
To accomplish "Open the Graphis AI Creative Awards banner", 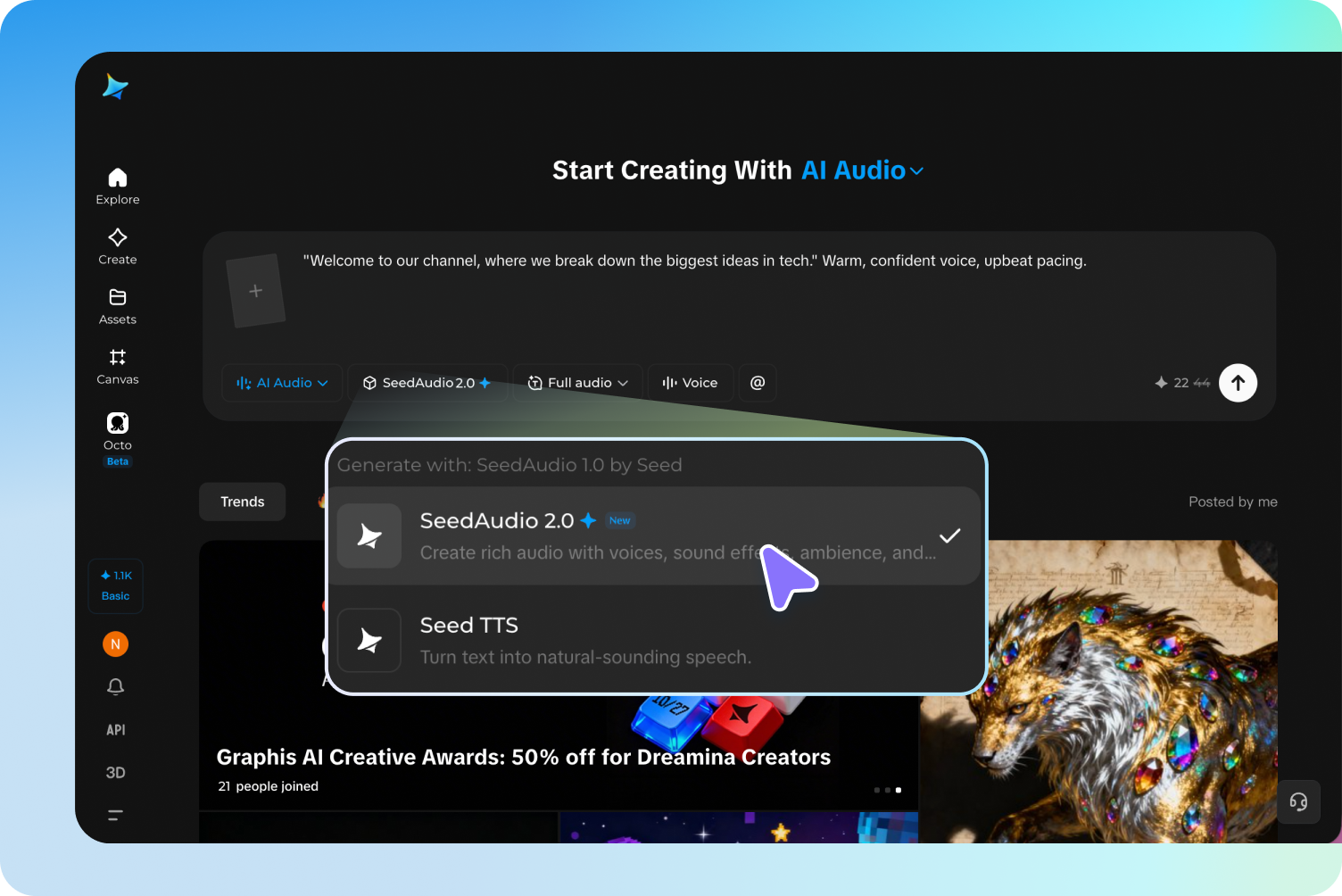I will [x=559, y=676].
